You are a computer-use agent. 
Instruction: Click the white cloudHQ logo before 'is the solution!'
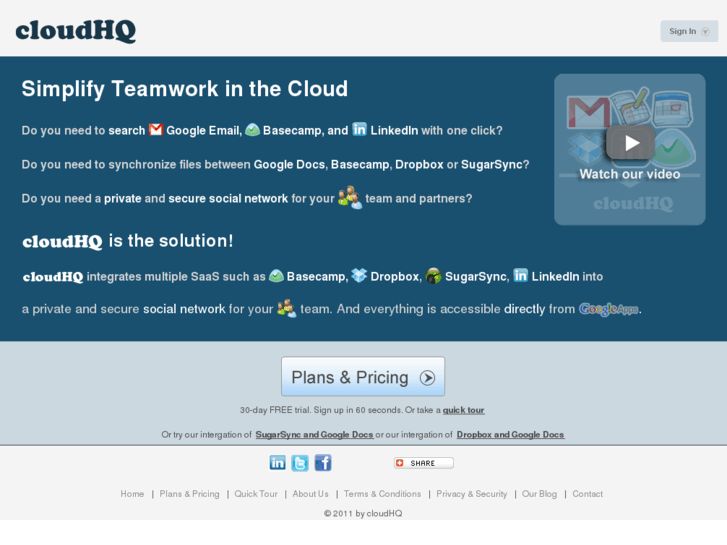coord(63,242)
